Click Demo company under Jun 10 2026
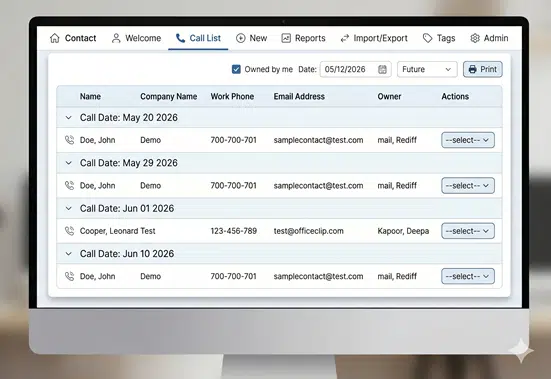The image size is (551, 379). (x=150, y=276)
